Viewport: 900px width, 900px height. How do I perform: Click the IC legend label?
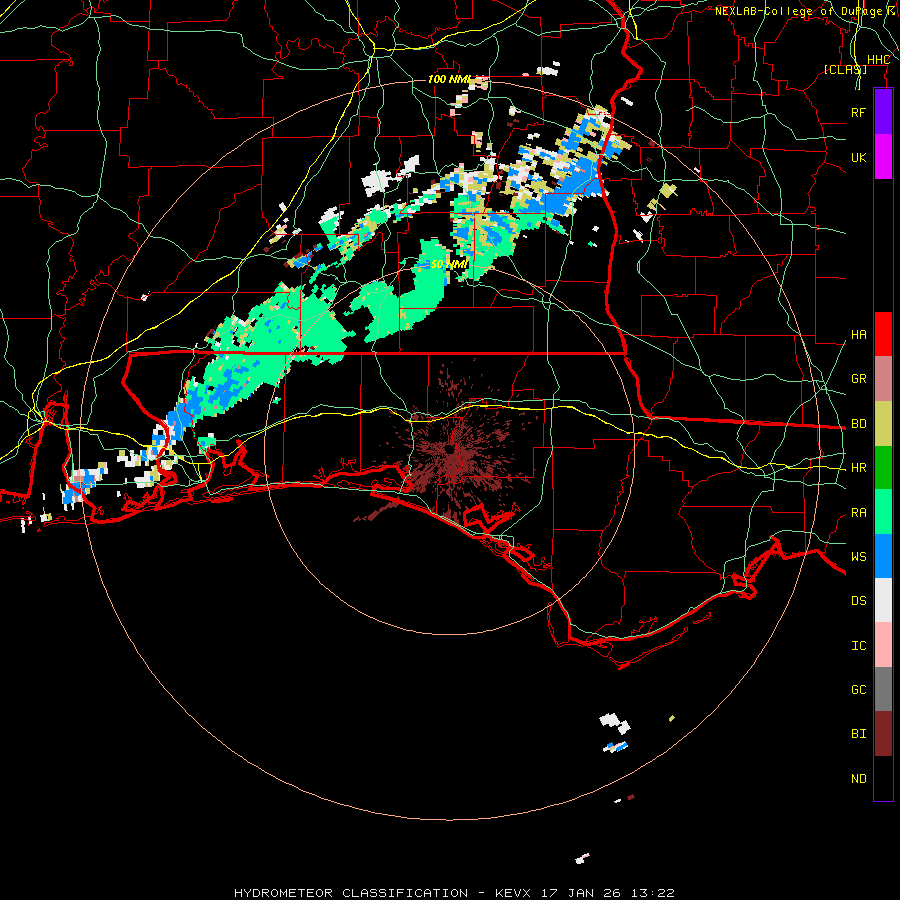pyautogui.click(x=858, y=646)
